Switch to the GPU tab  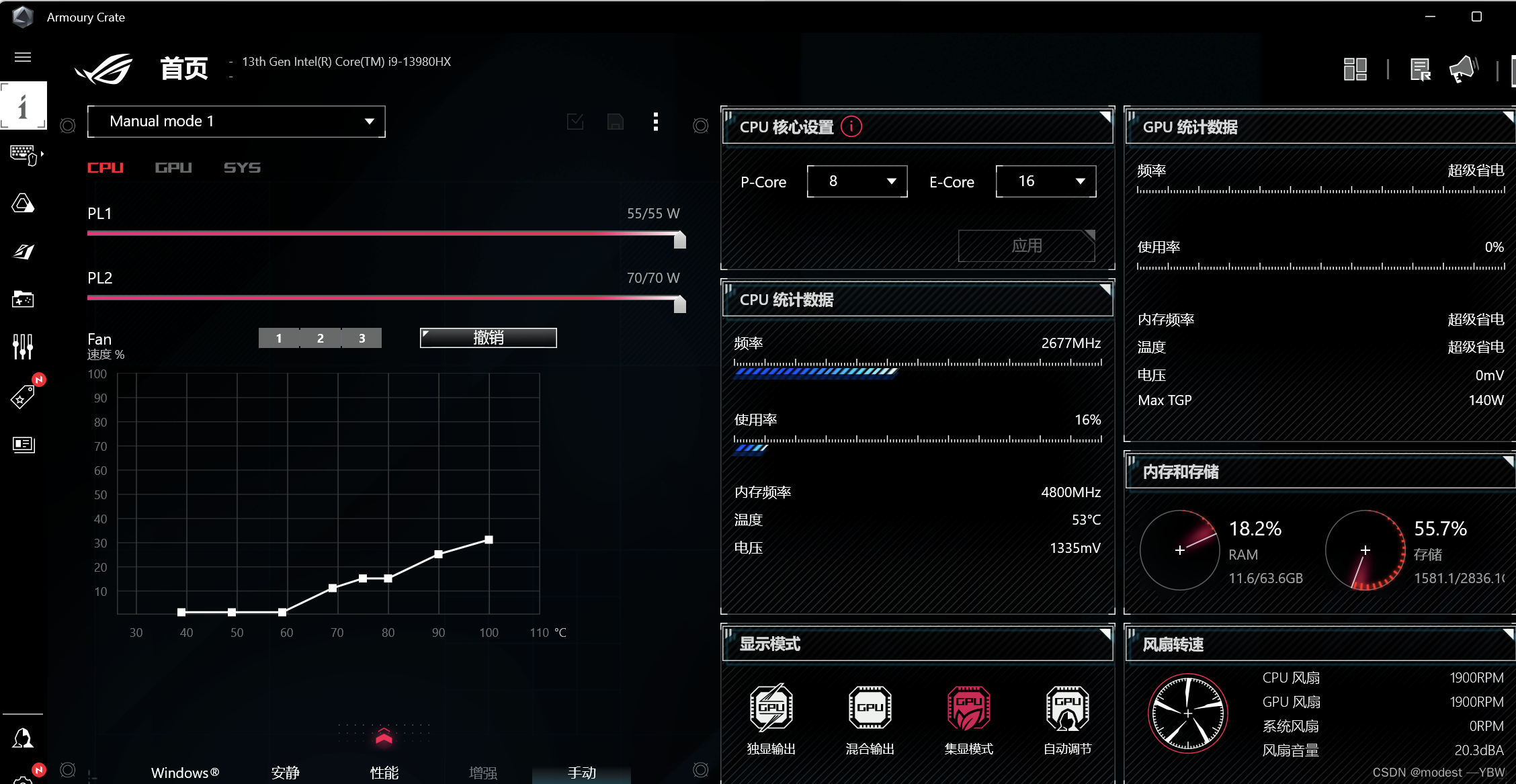173,168
